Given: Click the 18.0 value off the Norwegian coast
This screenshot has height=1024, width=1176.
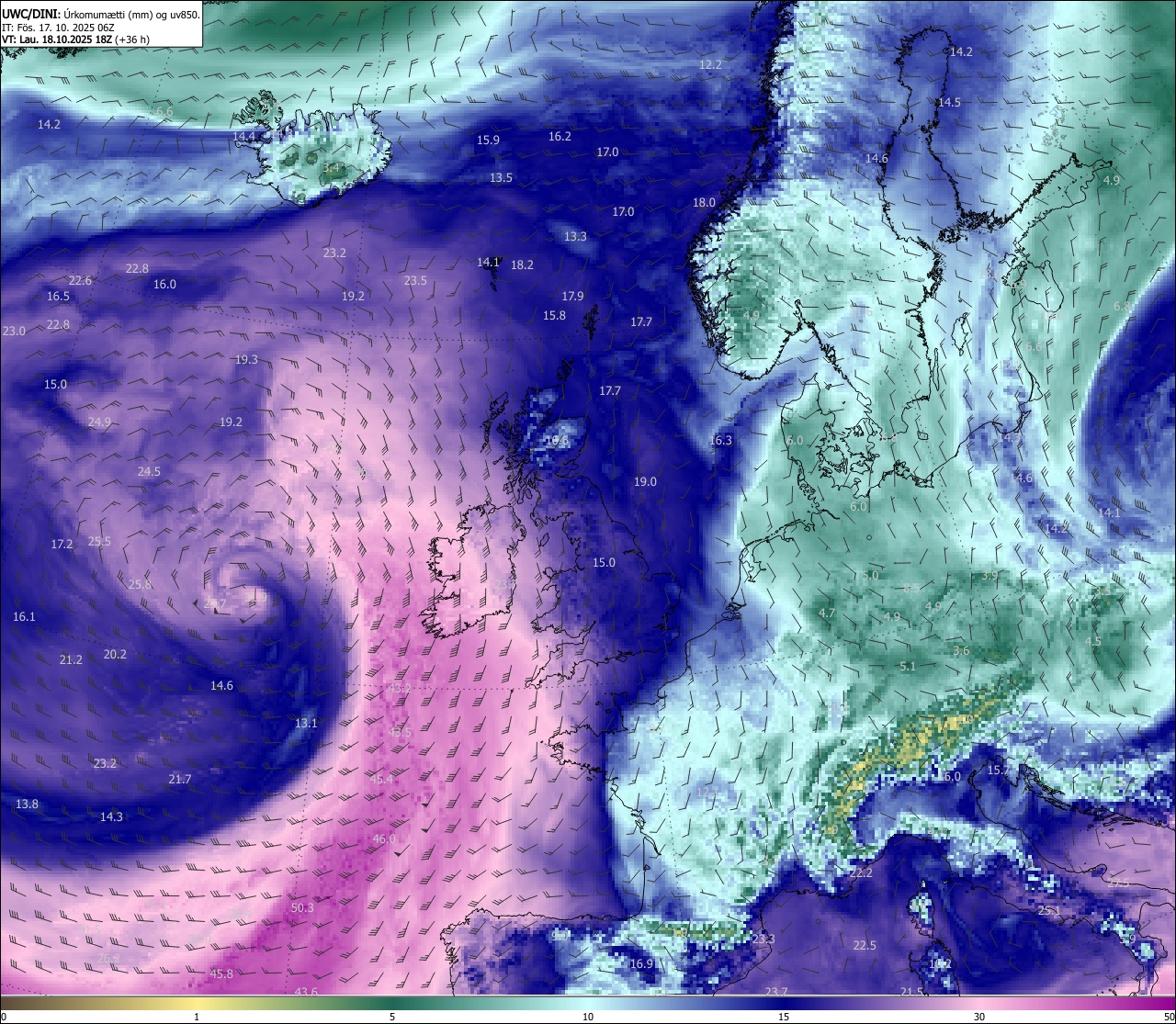Looking at the screenshot, I should tap(704, 202).
